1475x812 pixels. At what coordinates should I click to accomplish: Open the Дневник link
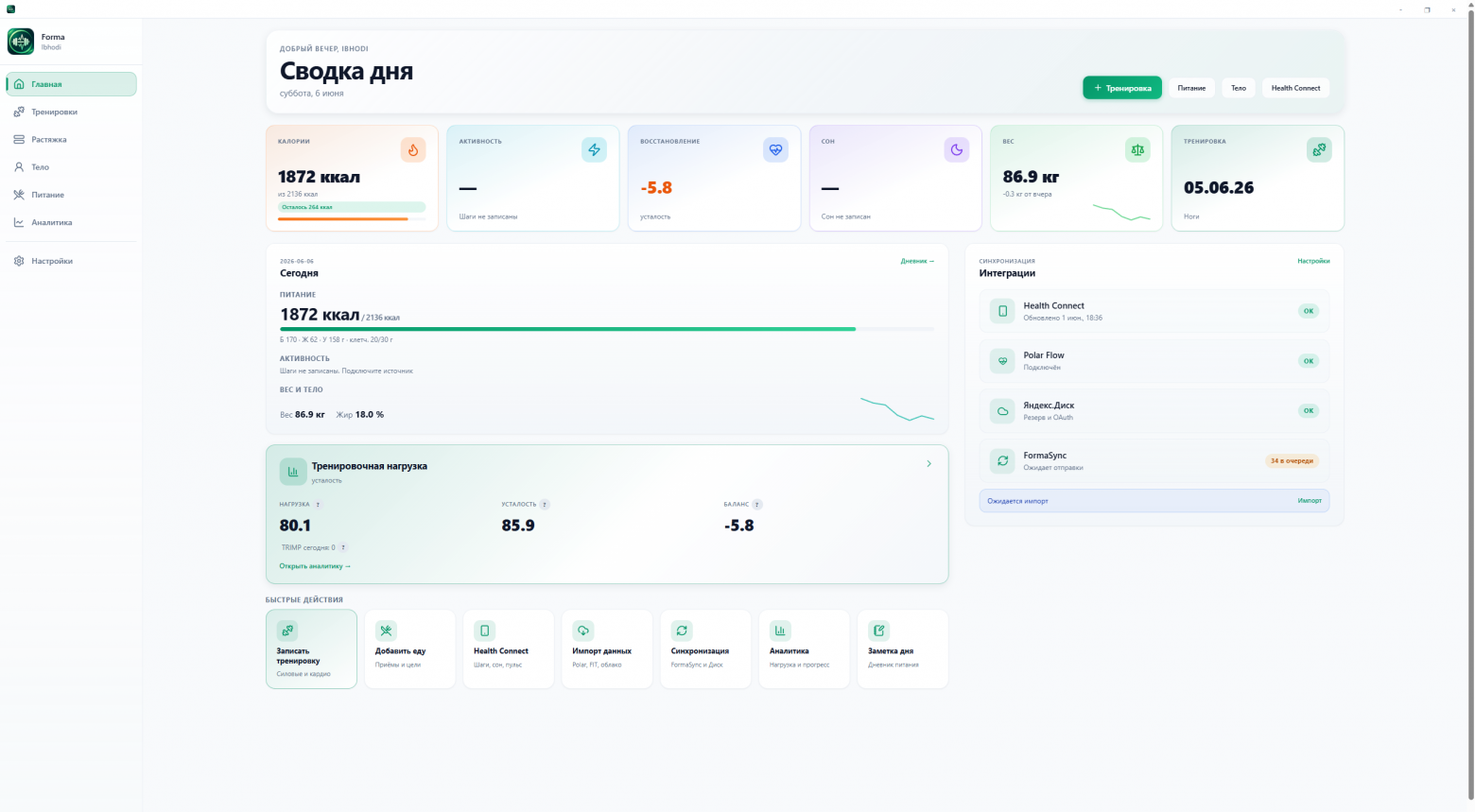coord(917,261)
